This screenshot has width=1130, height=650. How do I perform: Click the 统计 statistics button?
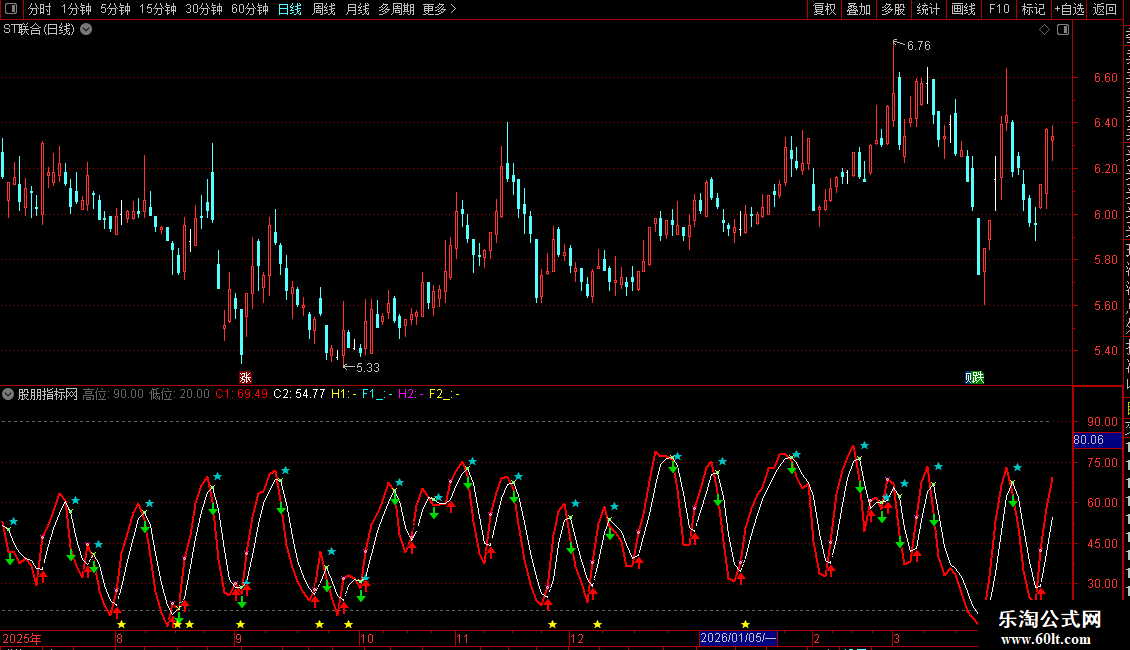click(927, 9)
